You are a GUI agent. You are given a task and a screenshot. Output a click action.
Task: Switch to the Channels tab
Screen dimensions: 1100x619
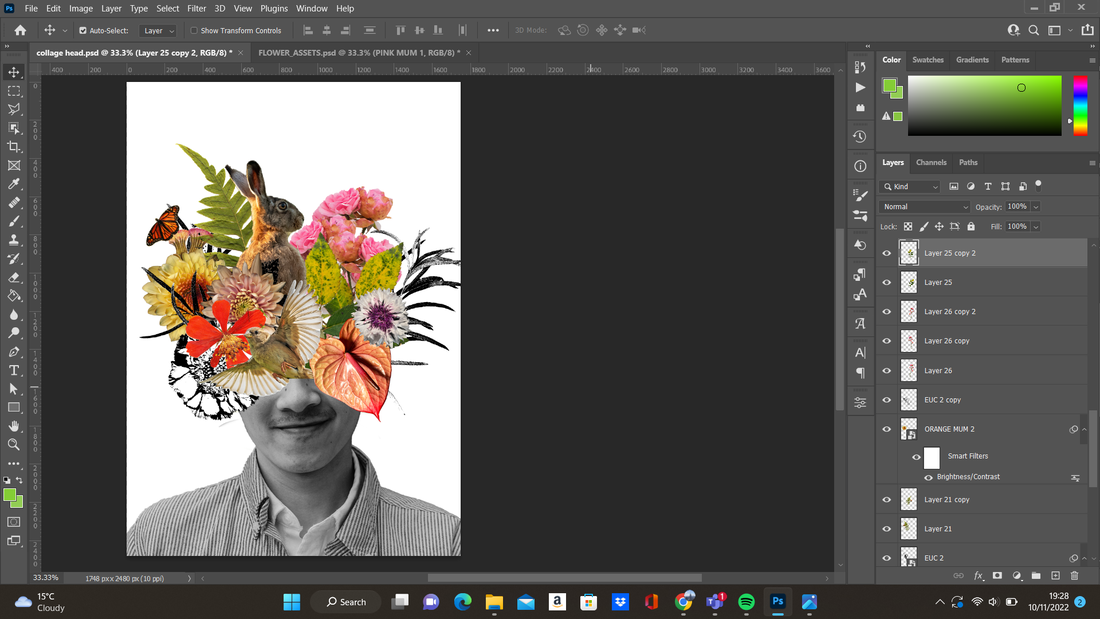pos(931,163)
